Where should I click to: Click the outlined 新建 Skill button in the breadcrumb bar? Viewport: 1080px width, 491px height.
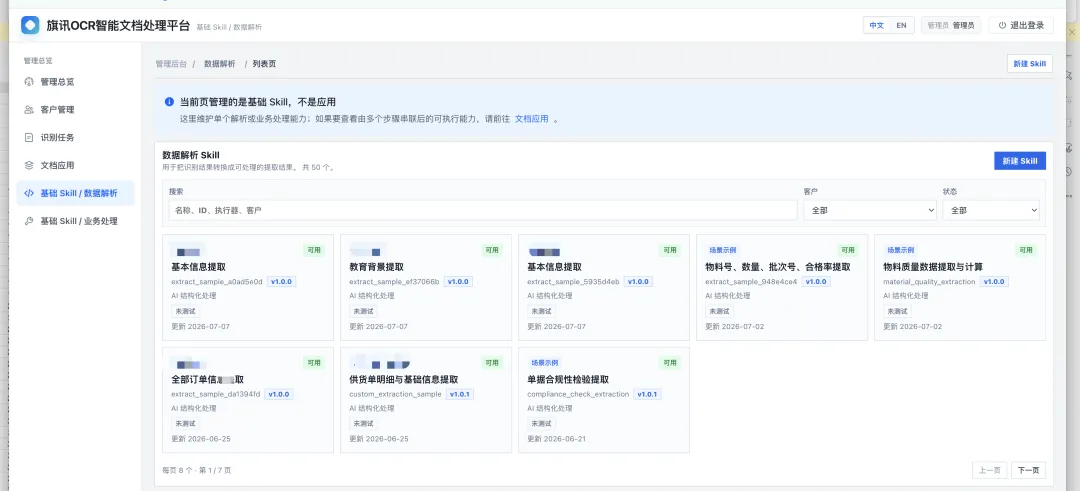(1030, 63)
